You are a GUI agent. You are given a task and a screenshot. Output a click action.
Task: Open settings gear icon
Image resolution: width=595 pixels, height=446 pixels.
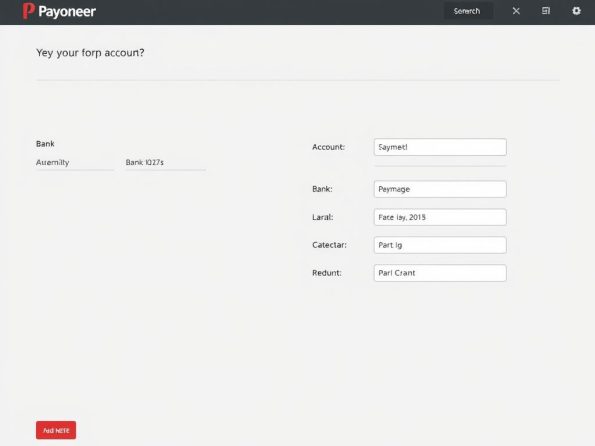tap(576, 11)
